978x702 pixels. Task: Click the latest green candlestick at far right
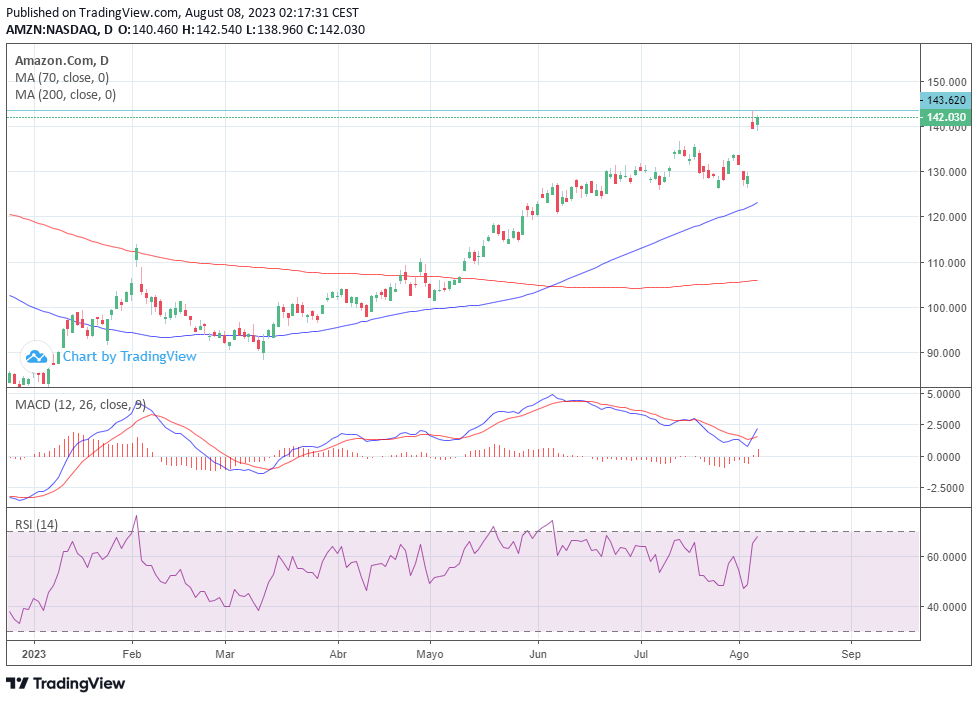[x=758, y=120]
